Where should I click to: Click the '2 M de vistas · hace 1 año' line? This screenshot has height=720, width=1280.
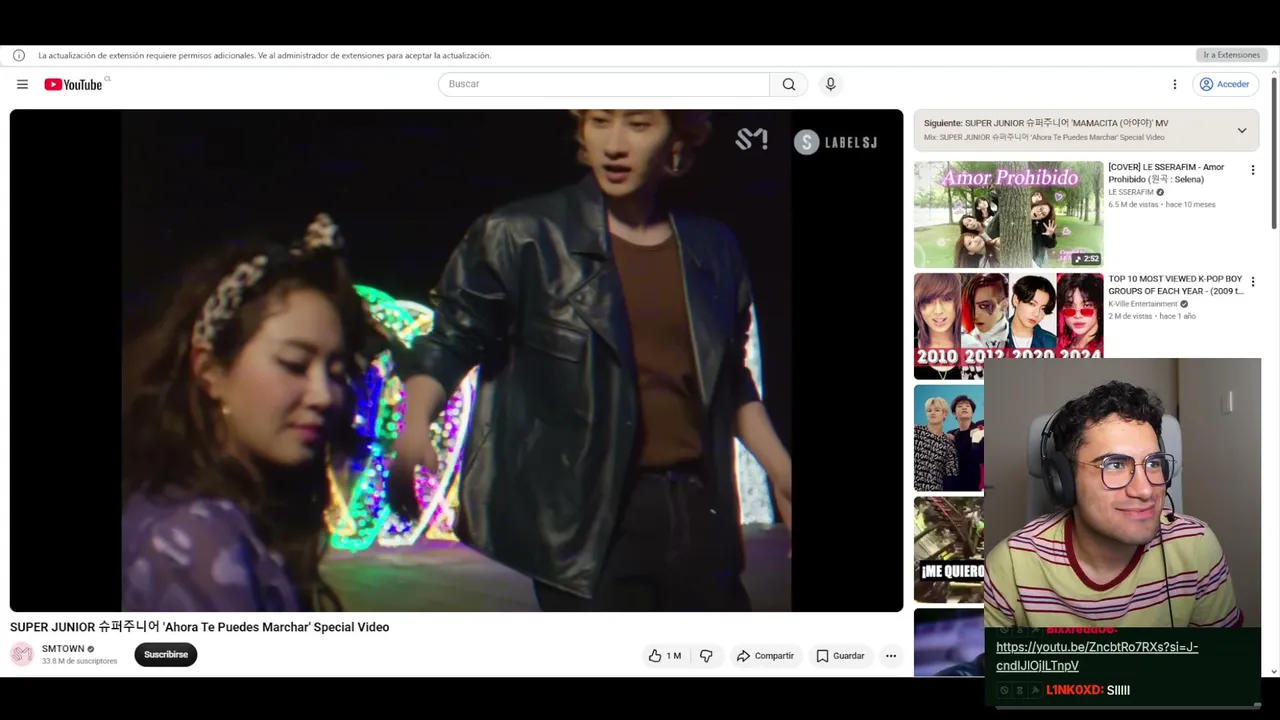pyautogui.click(x=1152, y=316)
